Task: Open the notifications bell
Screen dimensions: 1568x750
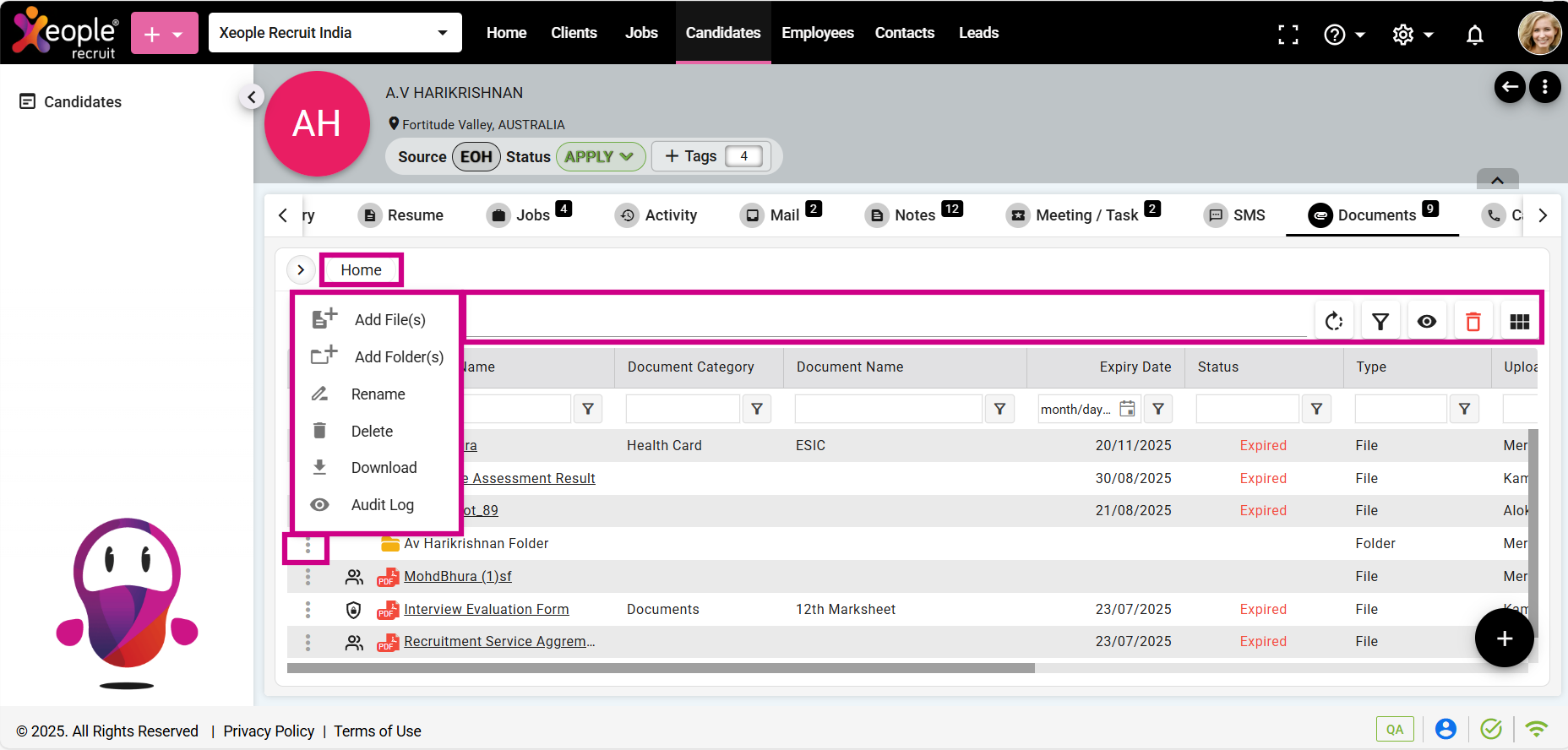Action: tap(1475, 35)
